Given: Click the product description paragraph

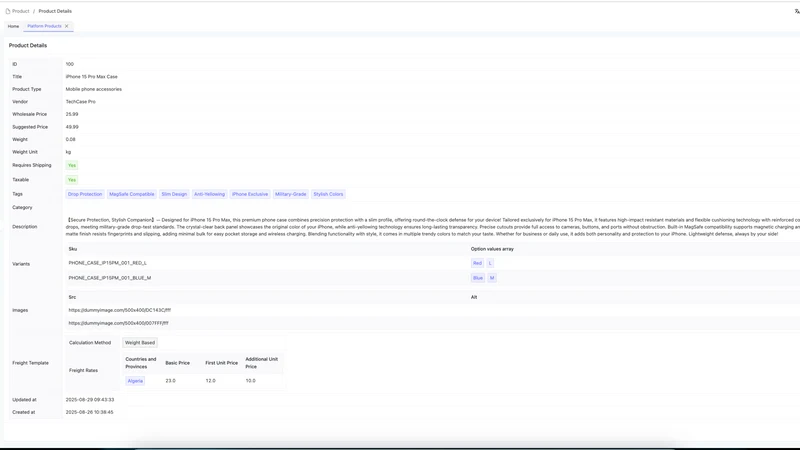Looking at the screenshot, I should click(x=433, y=227).
